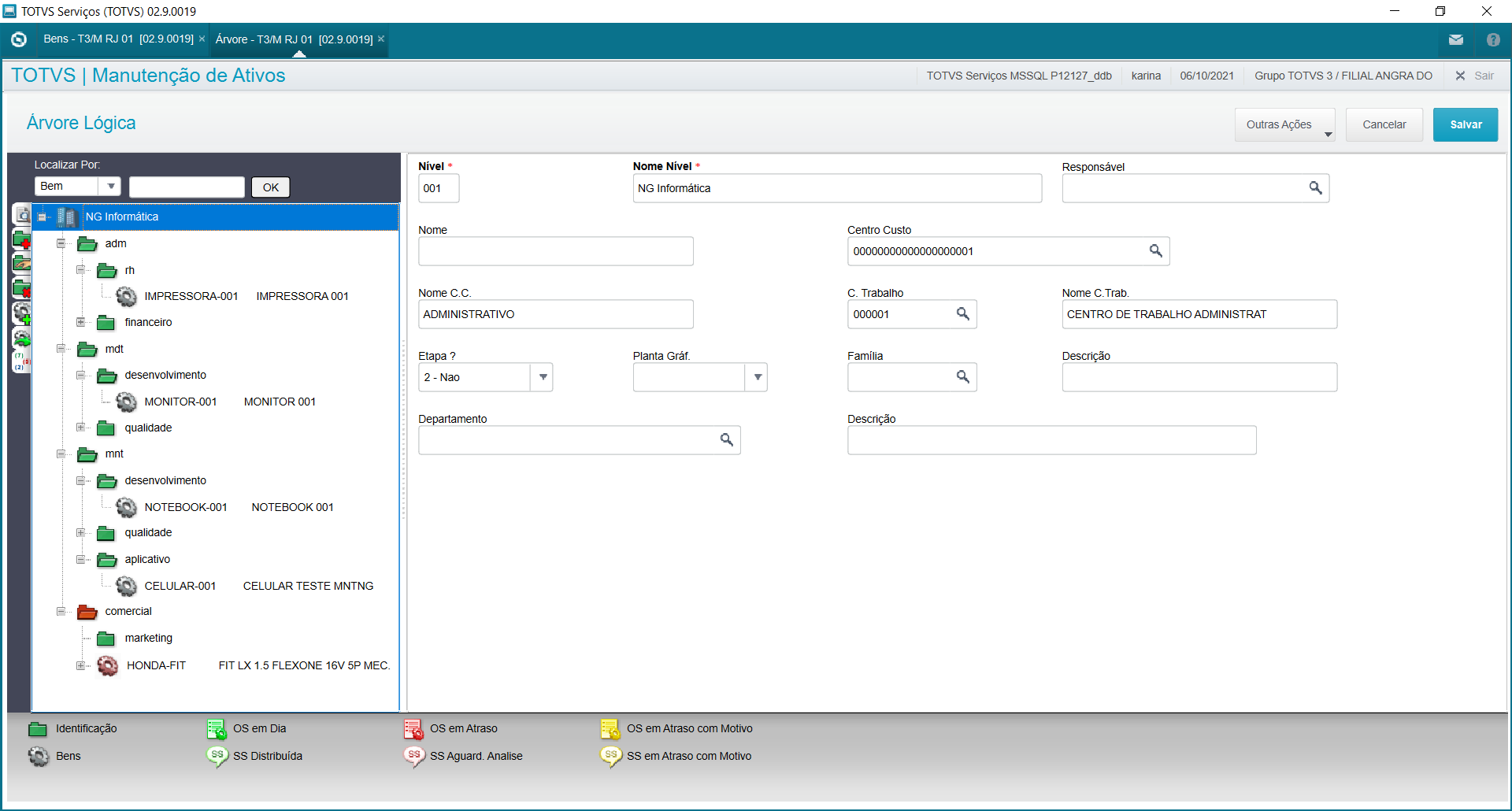Click Sair to exit

click(1474, 76)
